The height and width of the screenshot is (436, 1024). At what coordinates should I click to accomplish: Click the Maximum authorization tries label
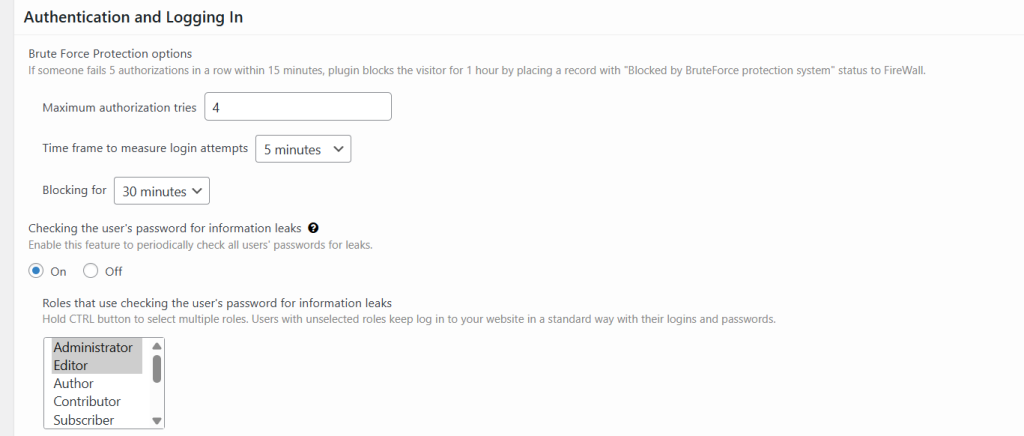(119, 107)
